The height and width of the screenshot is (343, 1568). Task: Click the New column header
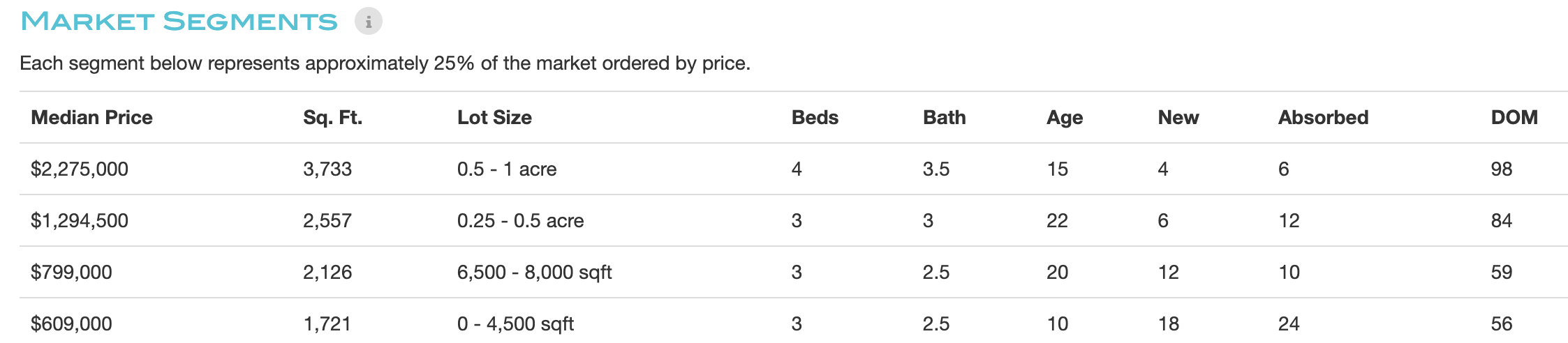pyautogui.click(x=1178, y=117)
